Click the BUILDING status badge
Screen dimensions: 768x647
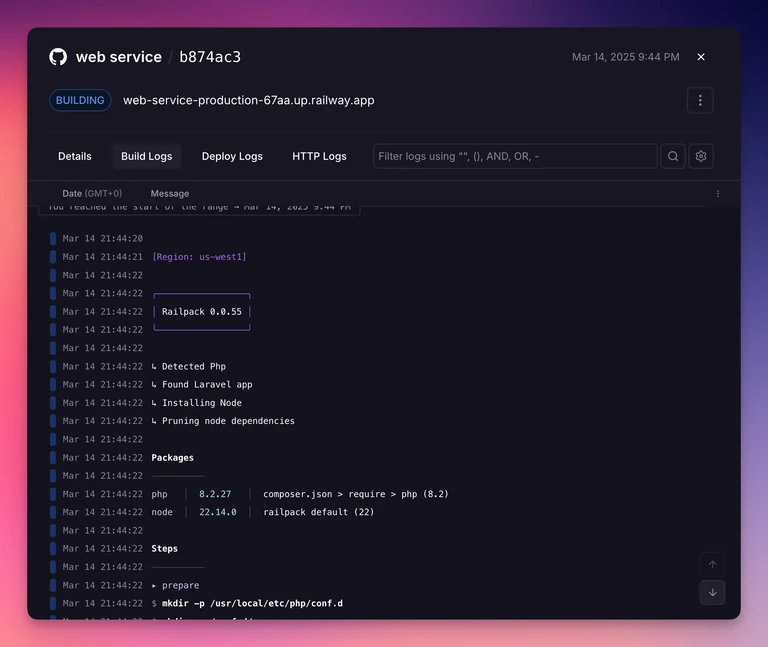(80, 100)
